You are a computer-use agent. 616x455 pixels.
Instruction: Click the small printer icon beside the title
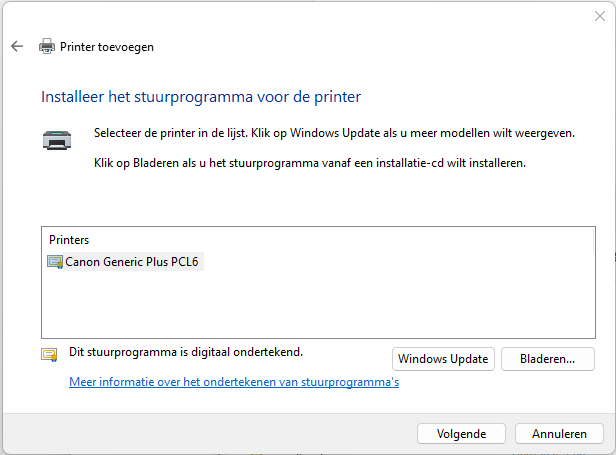pos(47,46)
